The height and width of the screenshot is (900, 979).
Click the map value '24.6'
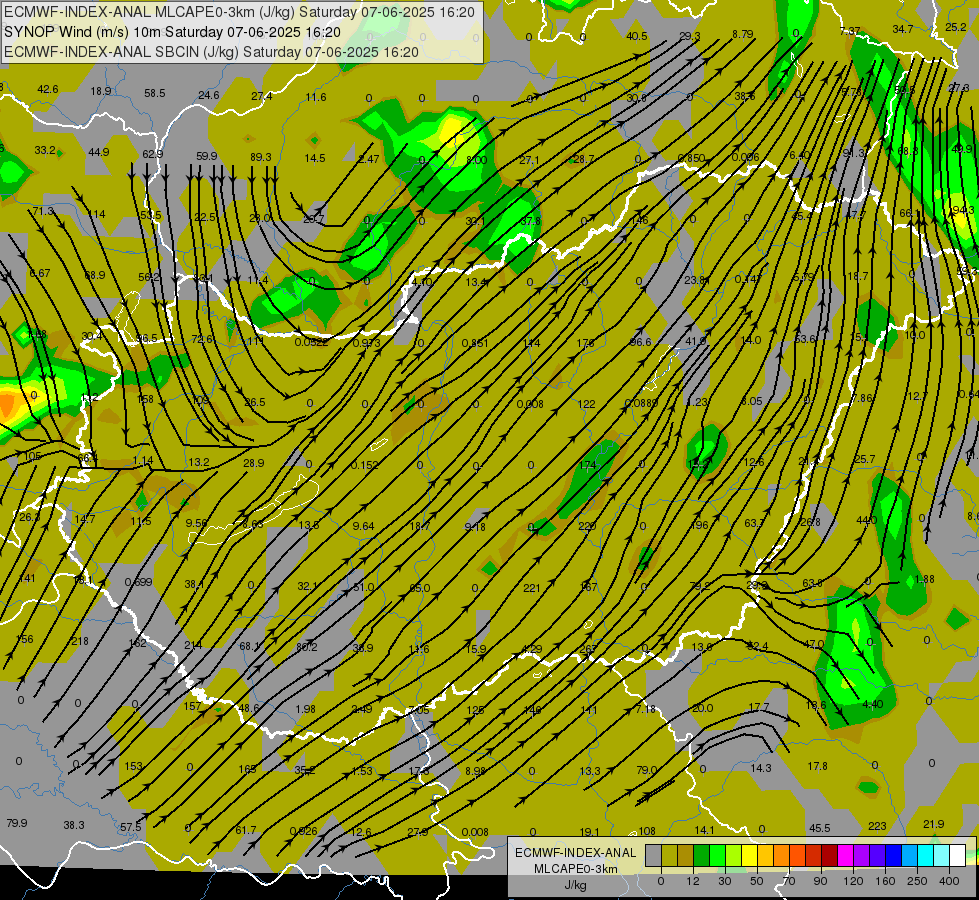pos(209,95)
